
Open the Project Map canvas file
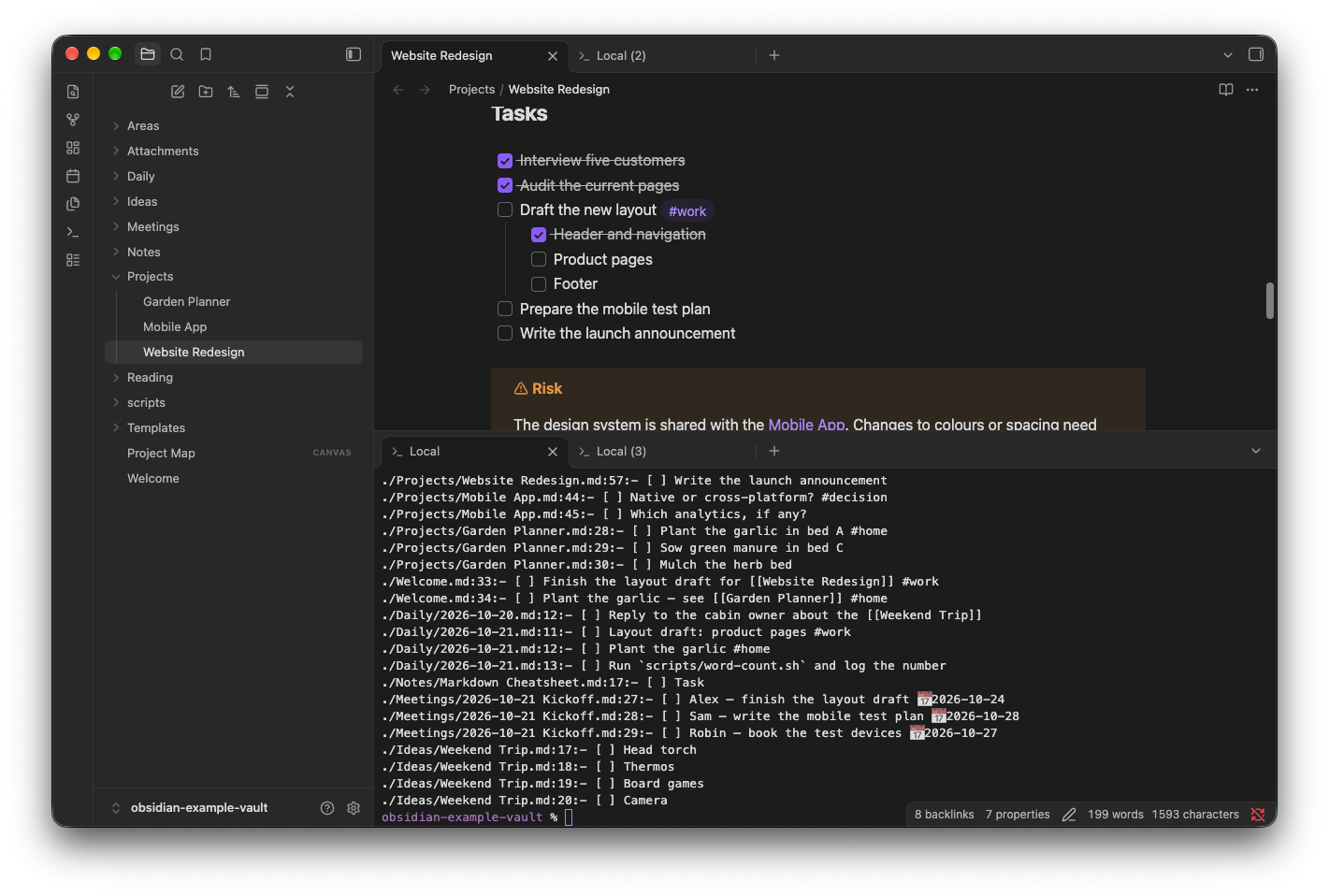tap(234, 453)
